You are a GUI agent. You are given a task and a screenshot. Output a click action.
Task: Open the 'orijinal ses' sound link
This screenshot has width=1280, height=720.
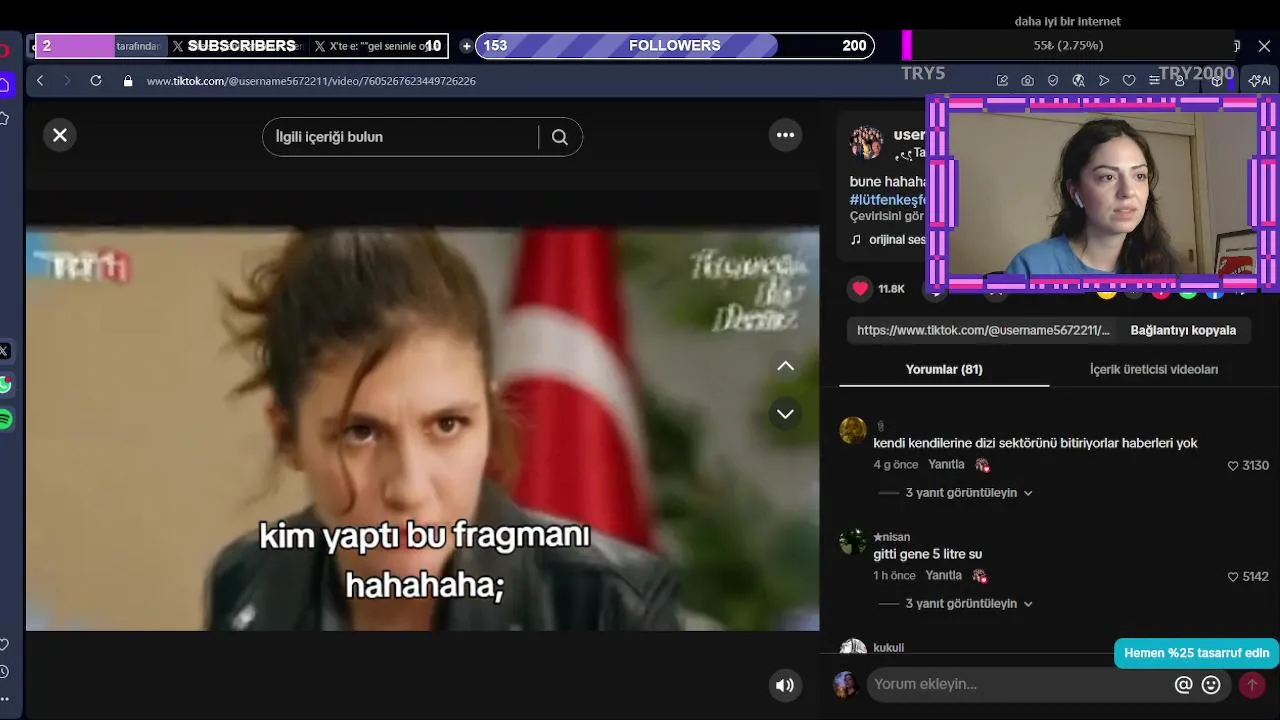pyautogui.click(x=888, y=240)
